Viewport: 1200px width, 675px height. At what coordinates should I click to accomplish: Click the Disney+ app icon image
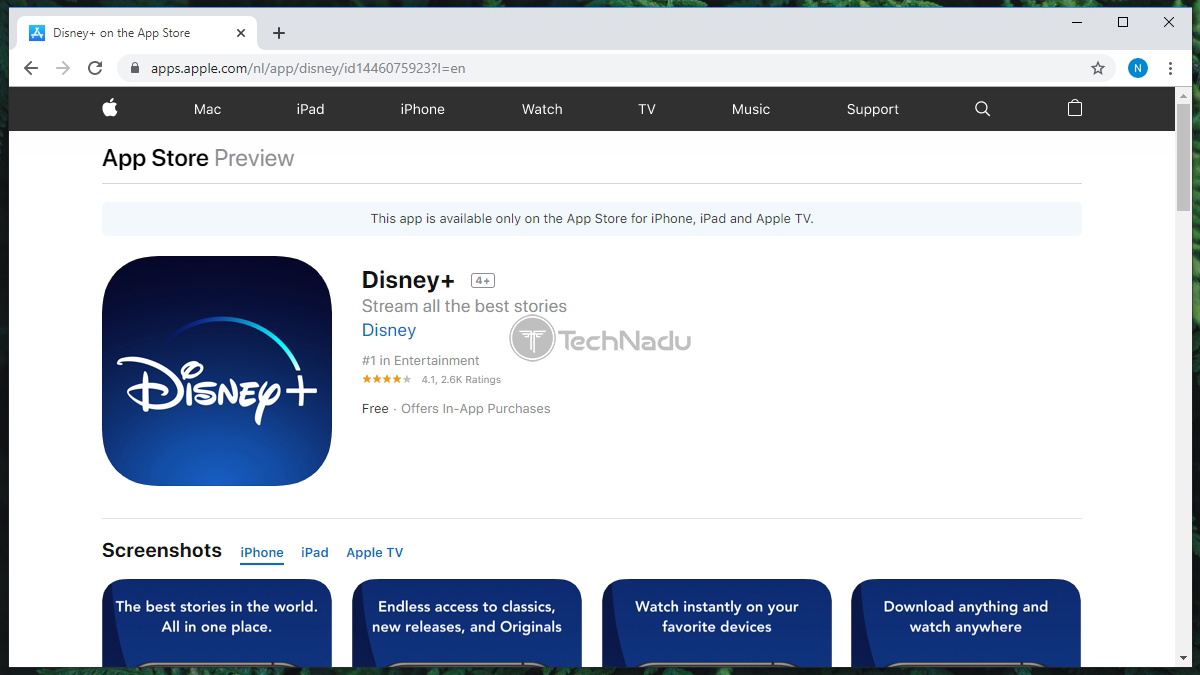pyautogui.click(x=217, y=371)
